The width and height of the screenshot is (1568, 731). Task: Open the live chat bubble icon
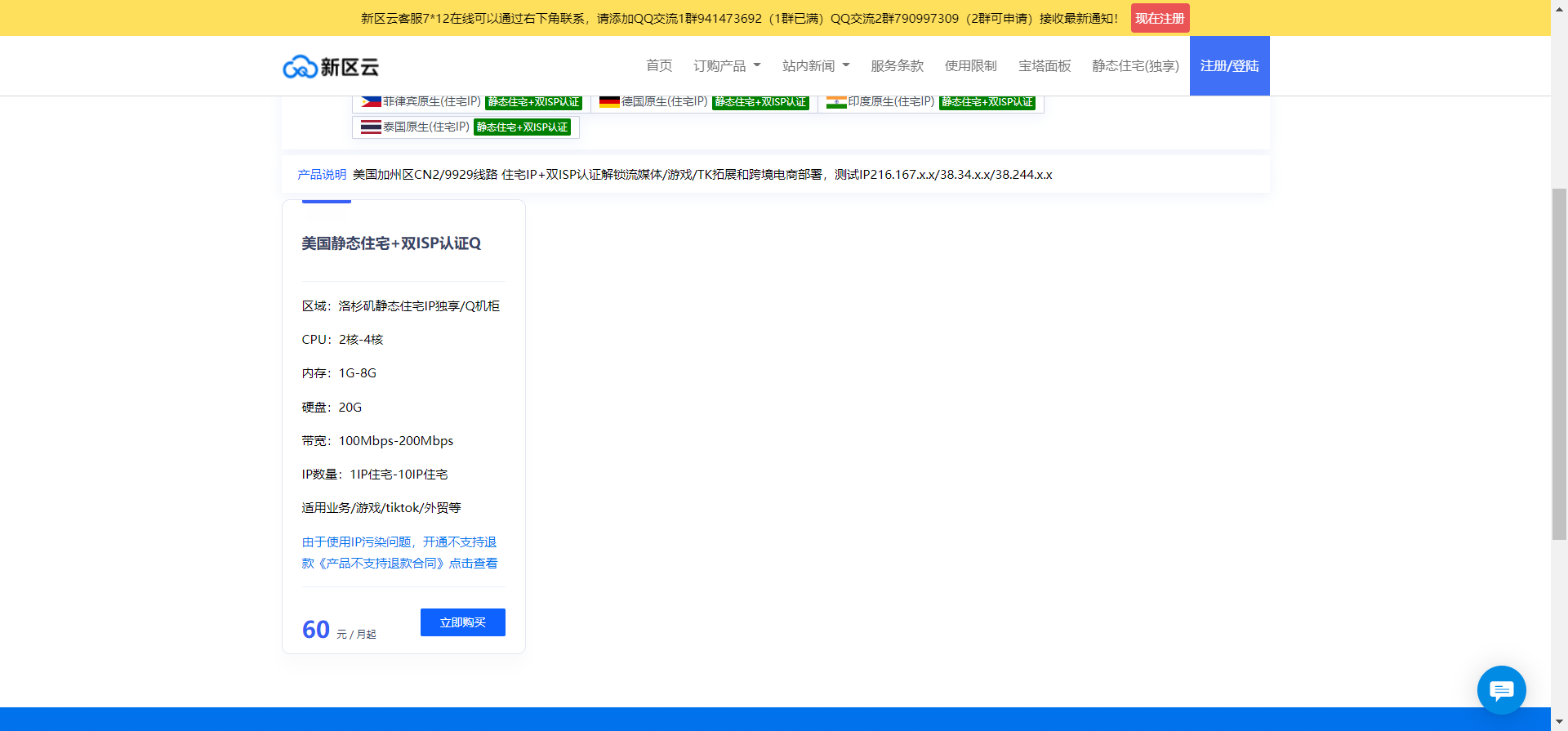[1501, 690]
